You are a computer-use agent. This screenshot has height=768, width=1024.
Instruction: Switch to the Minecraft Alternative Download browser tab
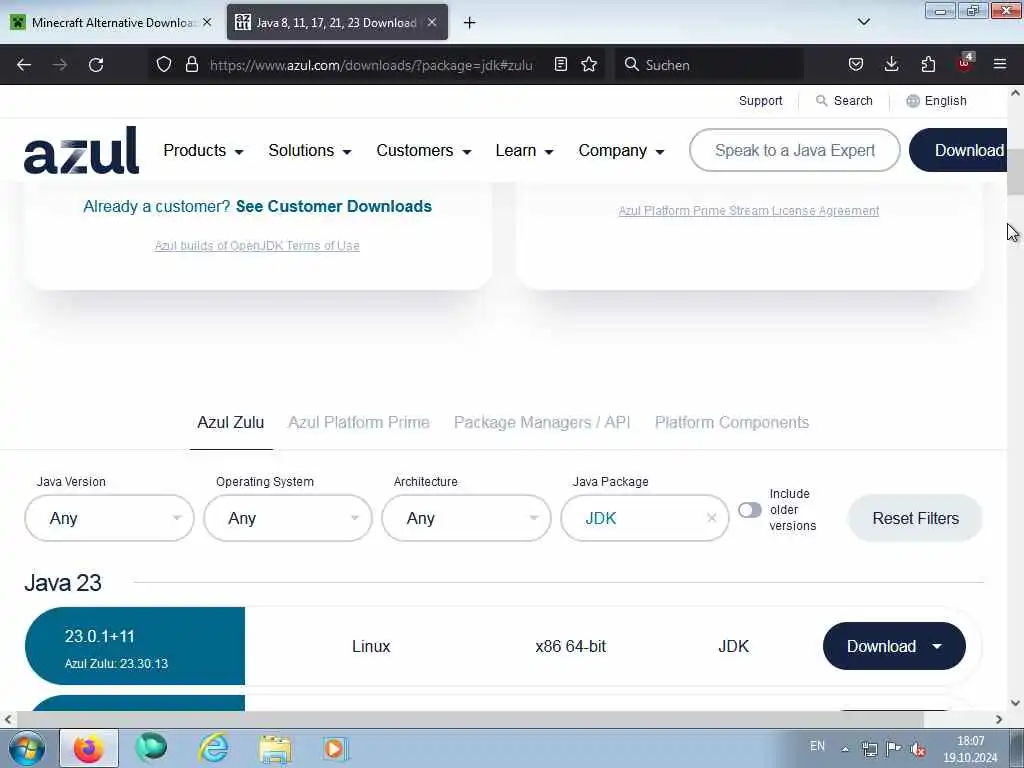[111, 22]
